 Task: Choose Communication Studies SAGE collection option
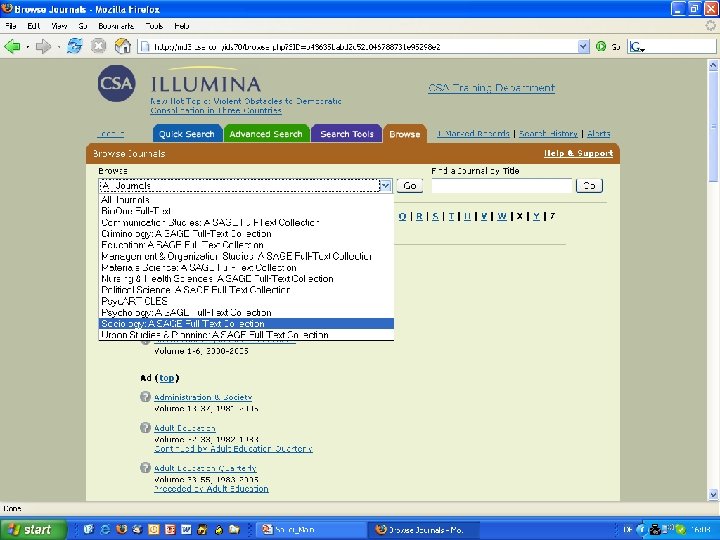246,222
